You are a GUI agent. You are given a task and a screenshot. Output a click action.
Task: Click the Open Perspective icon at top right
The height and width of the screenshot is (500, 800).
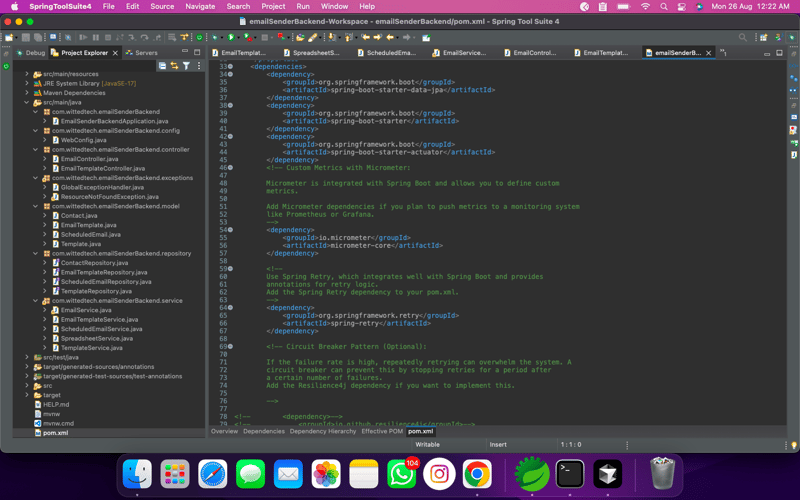coord(763,37)
